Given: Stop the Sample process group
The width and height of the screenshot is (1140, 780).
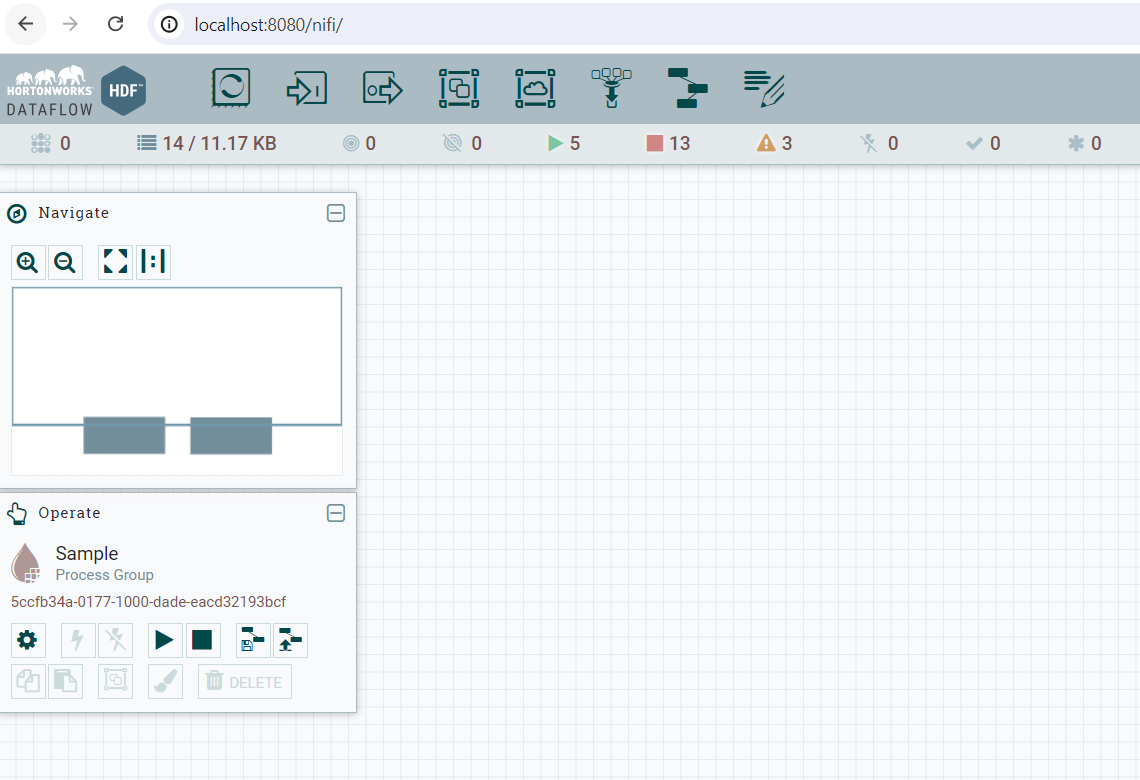Looking at the screenshot, I should pyautogui.click(x=203, y=640).
